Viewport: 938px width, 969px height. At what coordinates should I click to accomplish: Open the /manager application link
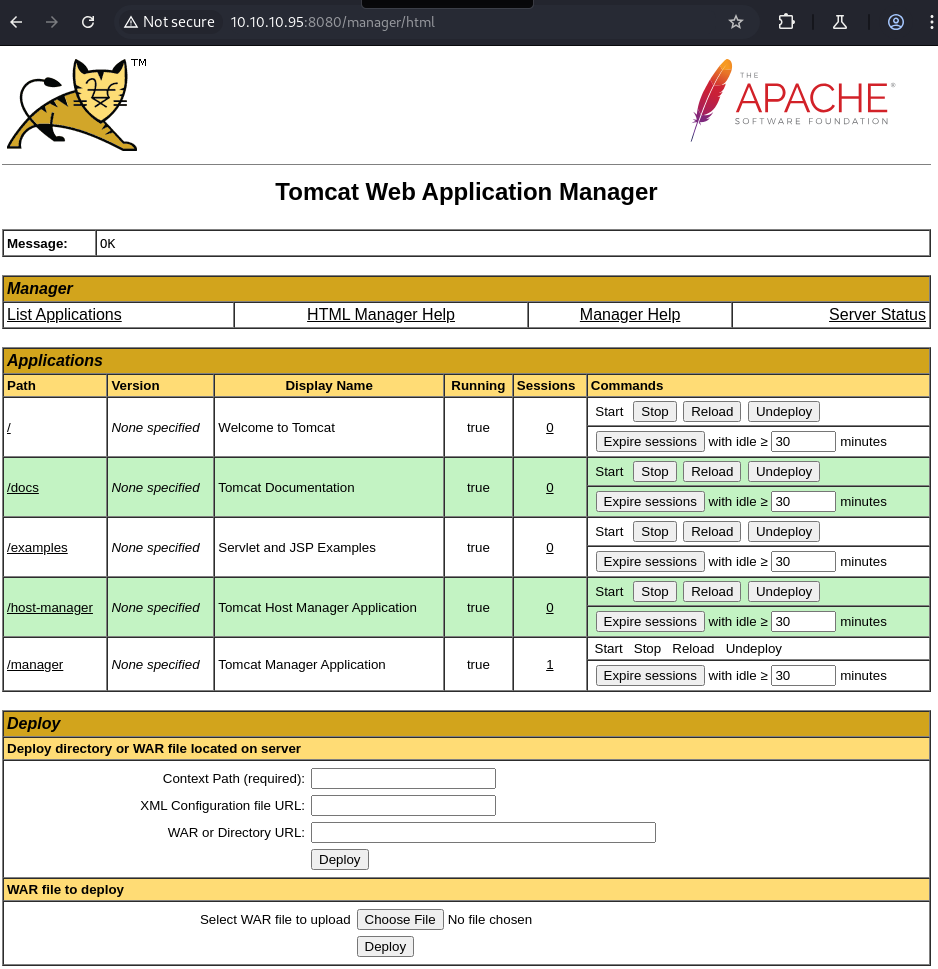tap(35, 664)
